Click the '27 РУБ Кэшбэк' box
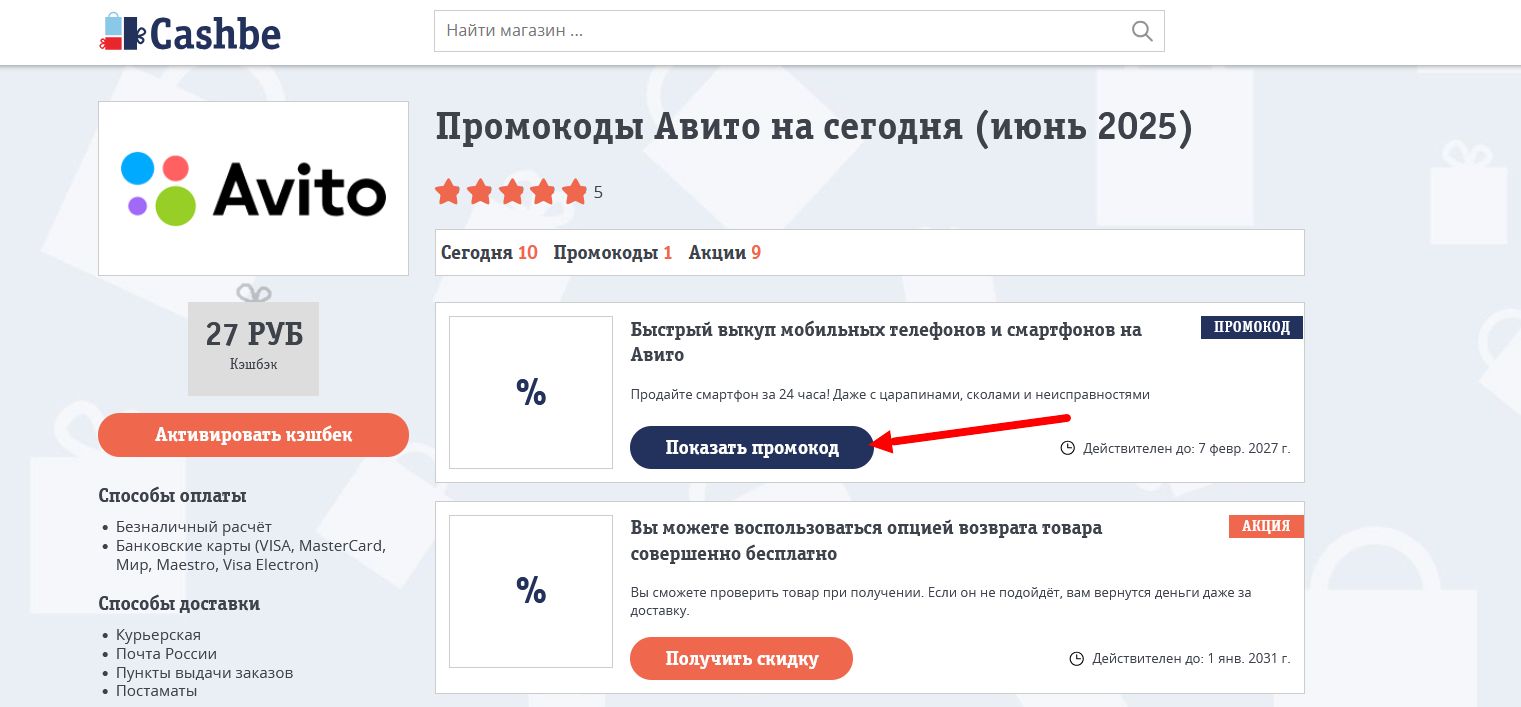Screen dimensions: 1521x707 (253, 348)
